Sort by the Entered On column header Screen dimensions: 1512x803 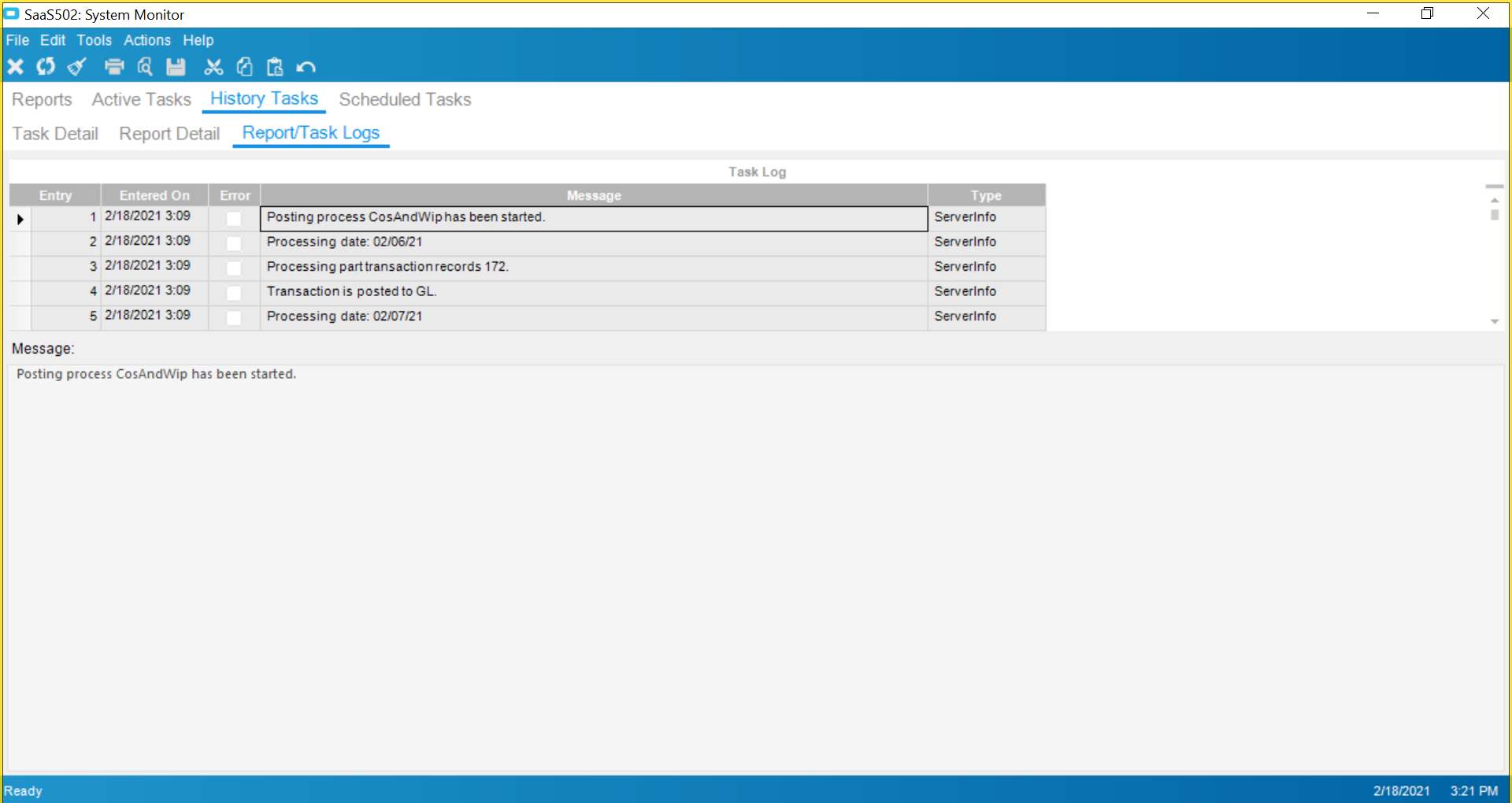[x=154, y=195]
